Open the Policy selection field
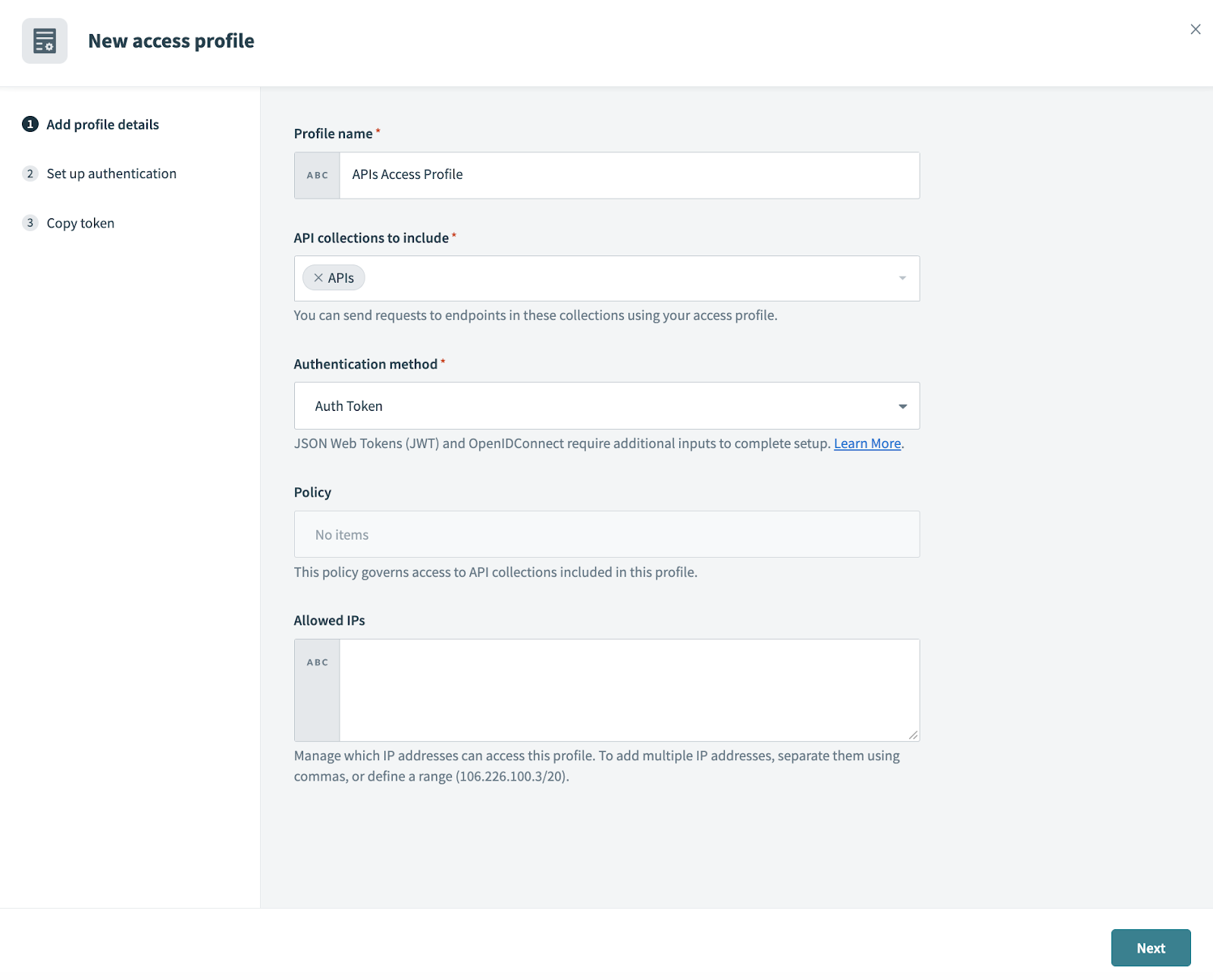This screenshot has width=1213, height=980. coord(606,534)
